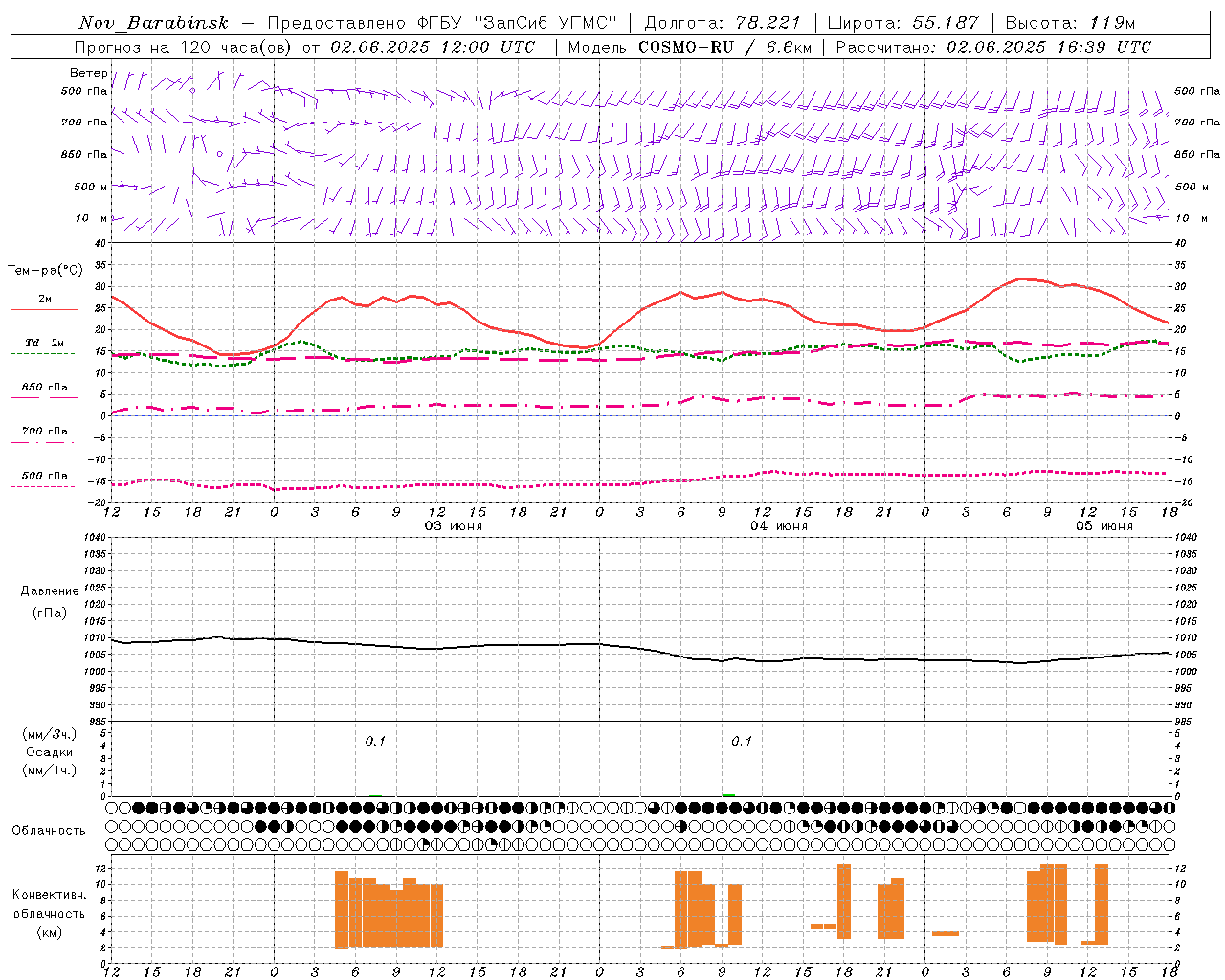Select the 'Давление' pressure panel label

[50, 591]
